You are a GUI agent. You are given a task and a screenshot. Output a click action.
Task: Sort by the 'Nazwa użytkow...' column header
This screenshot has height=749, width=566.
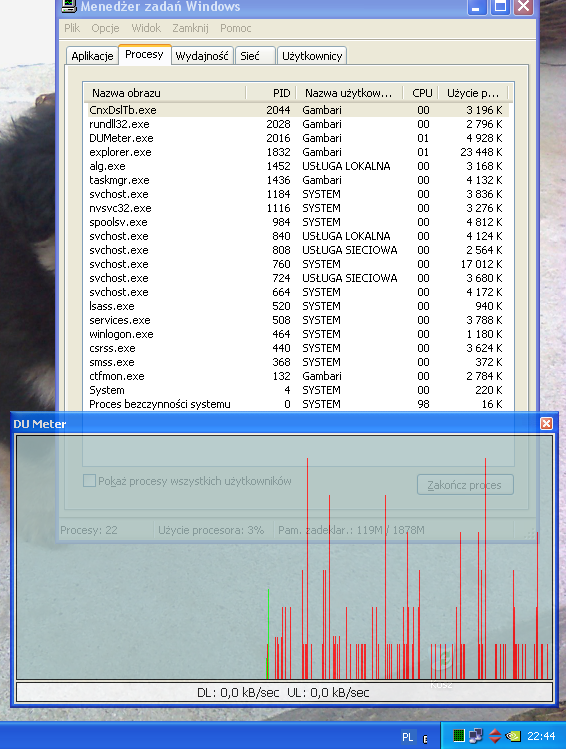coord(349,93)
